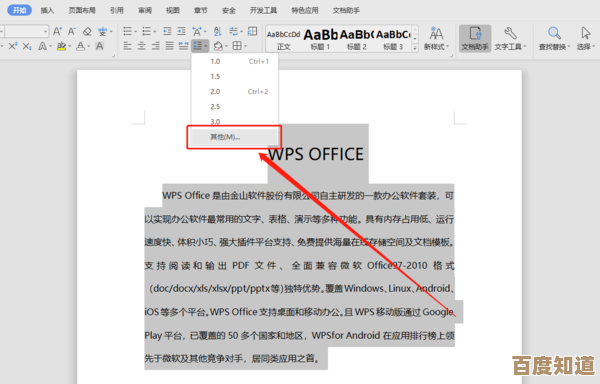Image resolution: width=600 pixels, height=384 pixels.
Task: Open the 页面布局 Page Layout tab
Action: point(82,10)
